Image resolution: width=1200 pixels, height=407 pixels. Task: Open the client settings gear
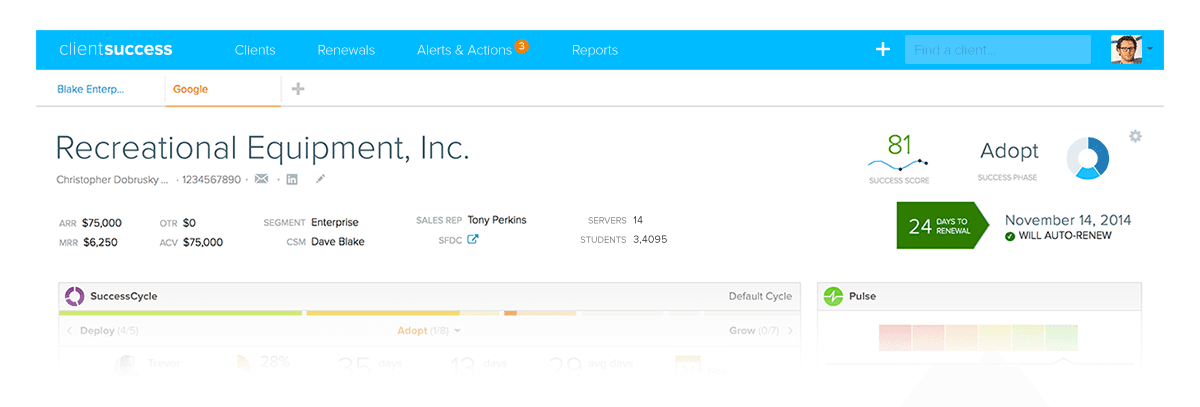[1135, 136]
